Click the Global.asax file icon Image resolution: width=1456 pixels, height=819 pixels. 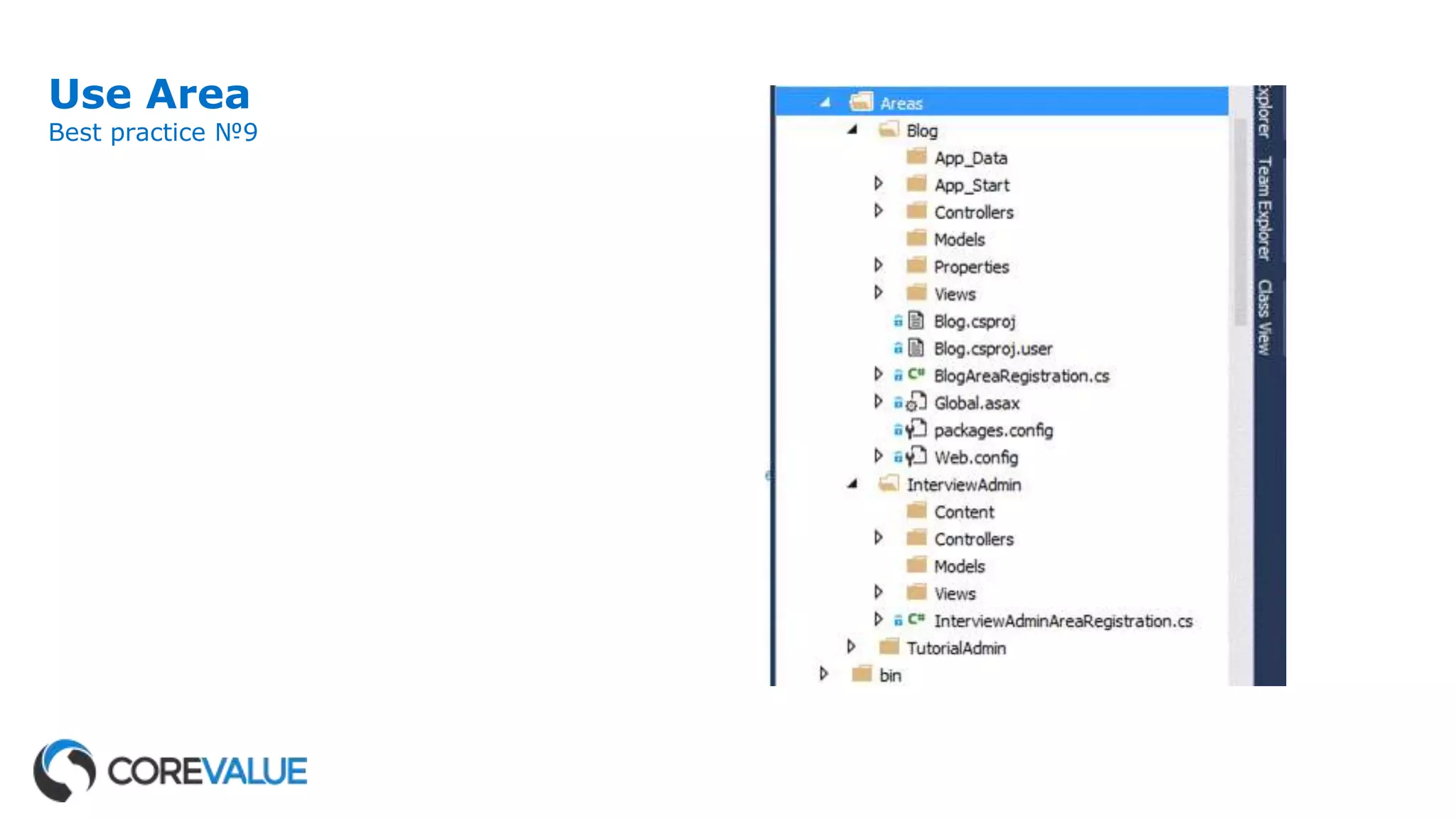(916, 402)
